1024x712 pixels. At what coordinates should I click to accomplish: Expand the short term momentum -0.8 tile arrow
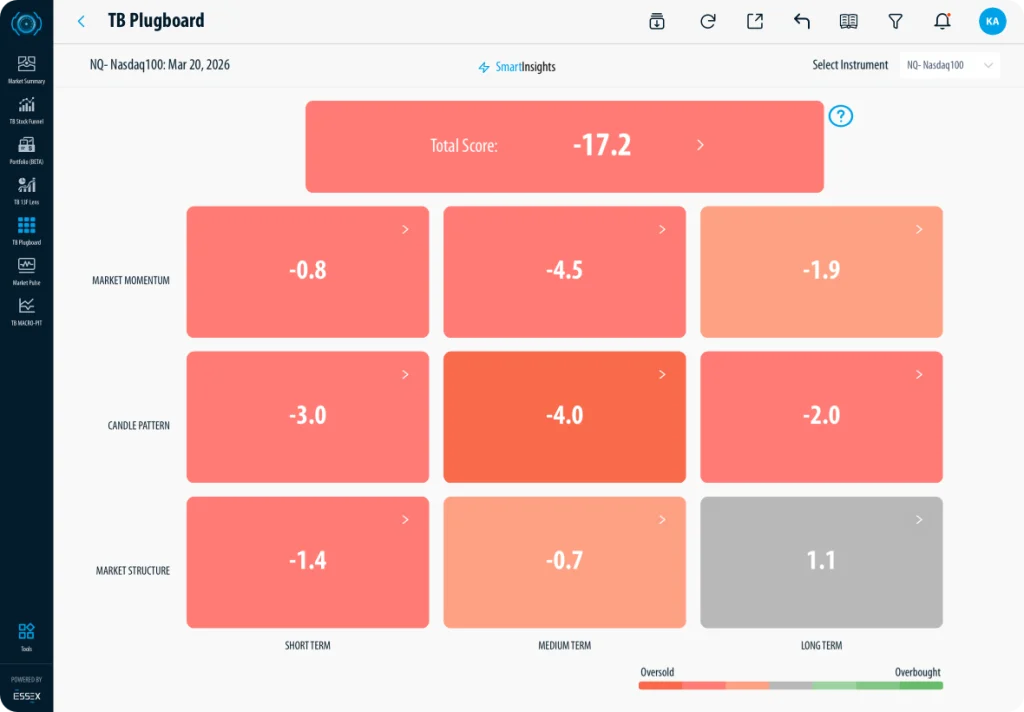[x=405, y=229]
